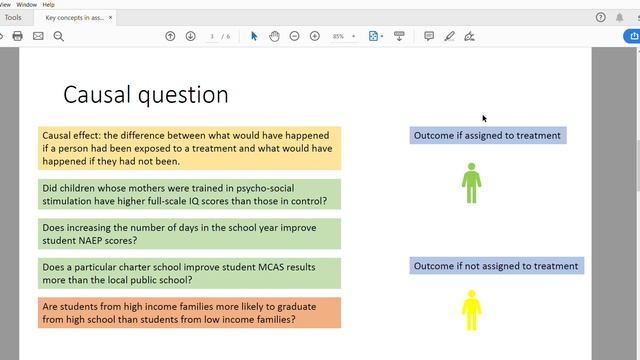Click the yellow person figure
This screenshot has width=640, height=360.
pyautogui.click(x=471, y=310)
